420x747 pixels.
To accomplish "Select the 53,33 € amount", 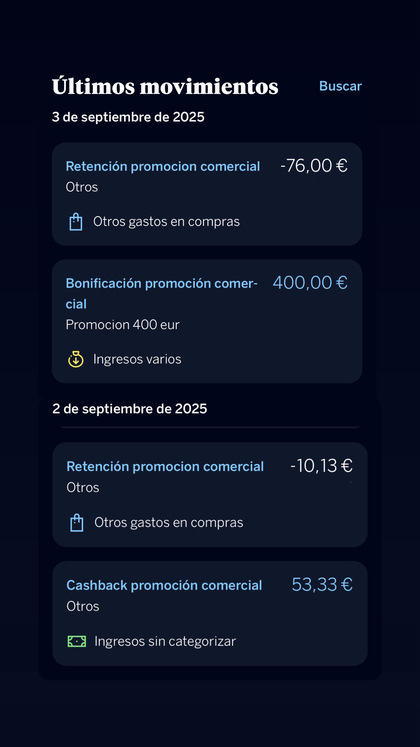I will [322, 585].
